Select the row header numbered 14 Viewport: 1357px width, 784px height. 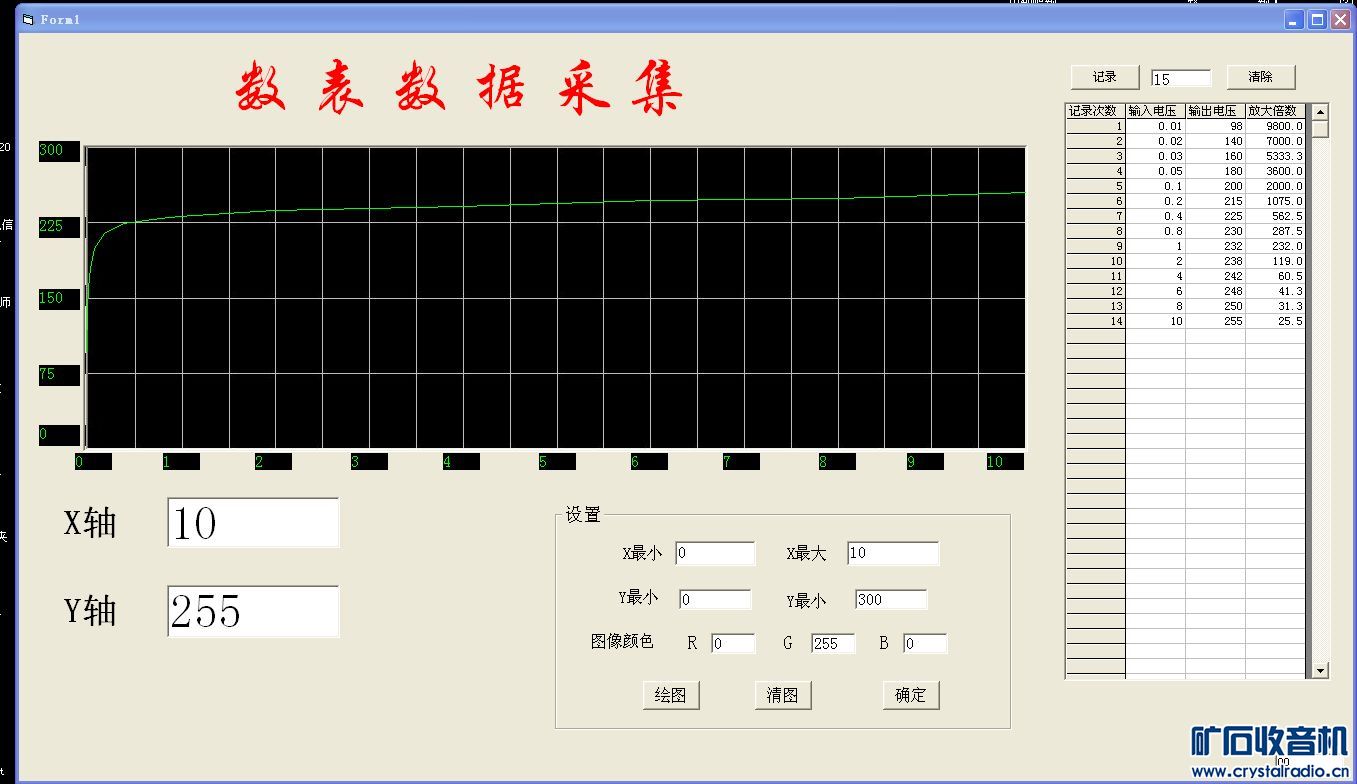(1095, 321)
